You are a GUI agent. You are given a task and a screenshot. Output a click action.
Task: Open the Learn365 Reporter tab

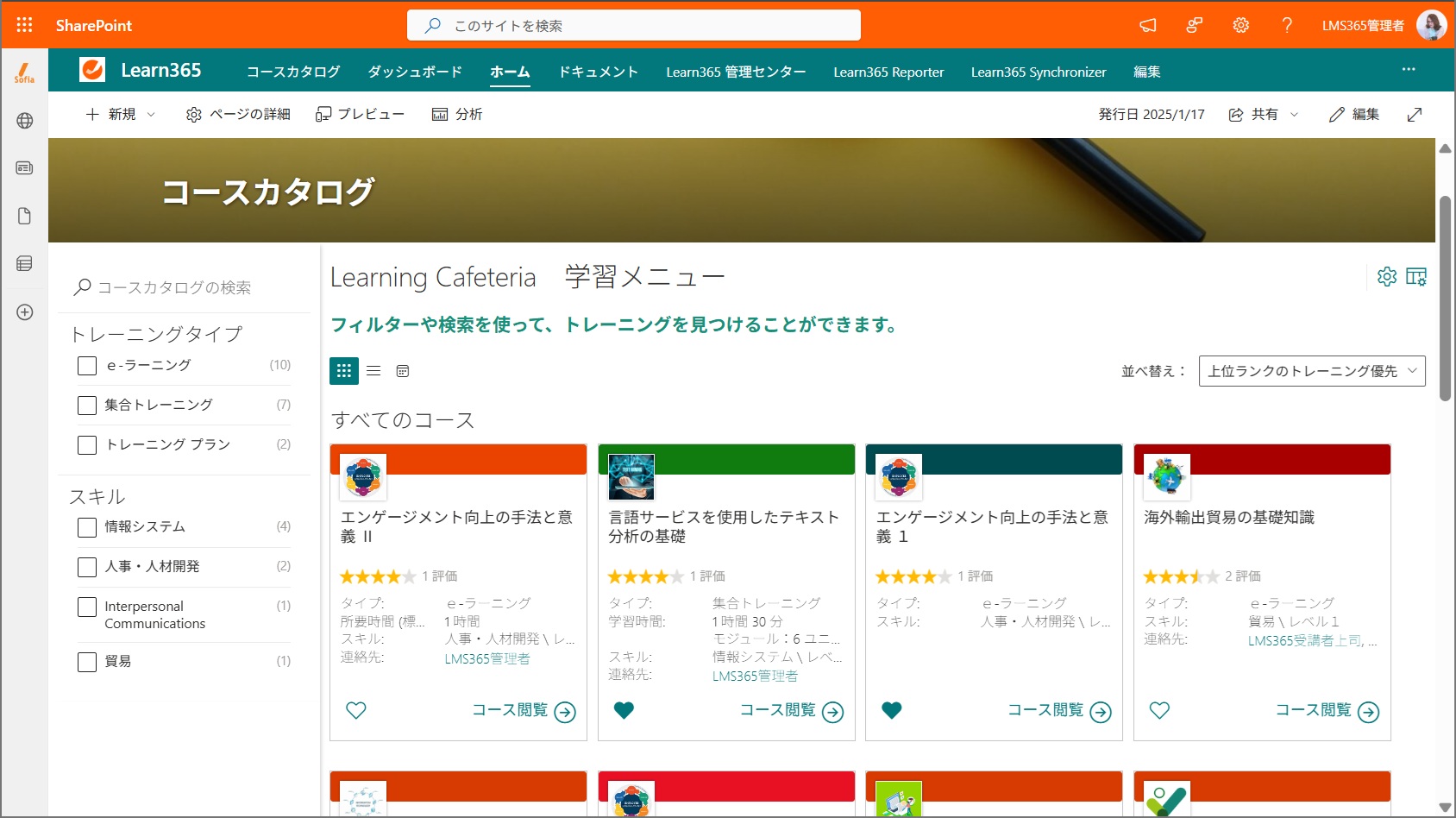(x=888, y=72)
